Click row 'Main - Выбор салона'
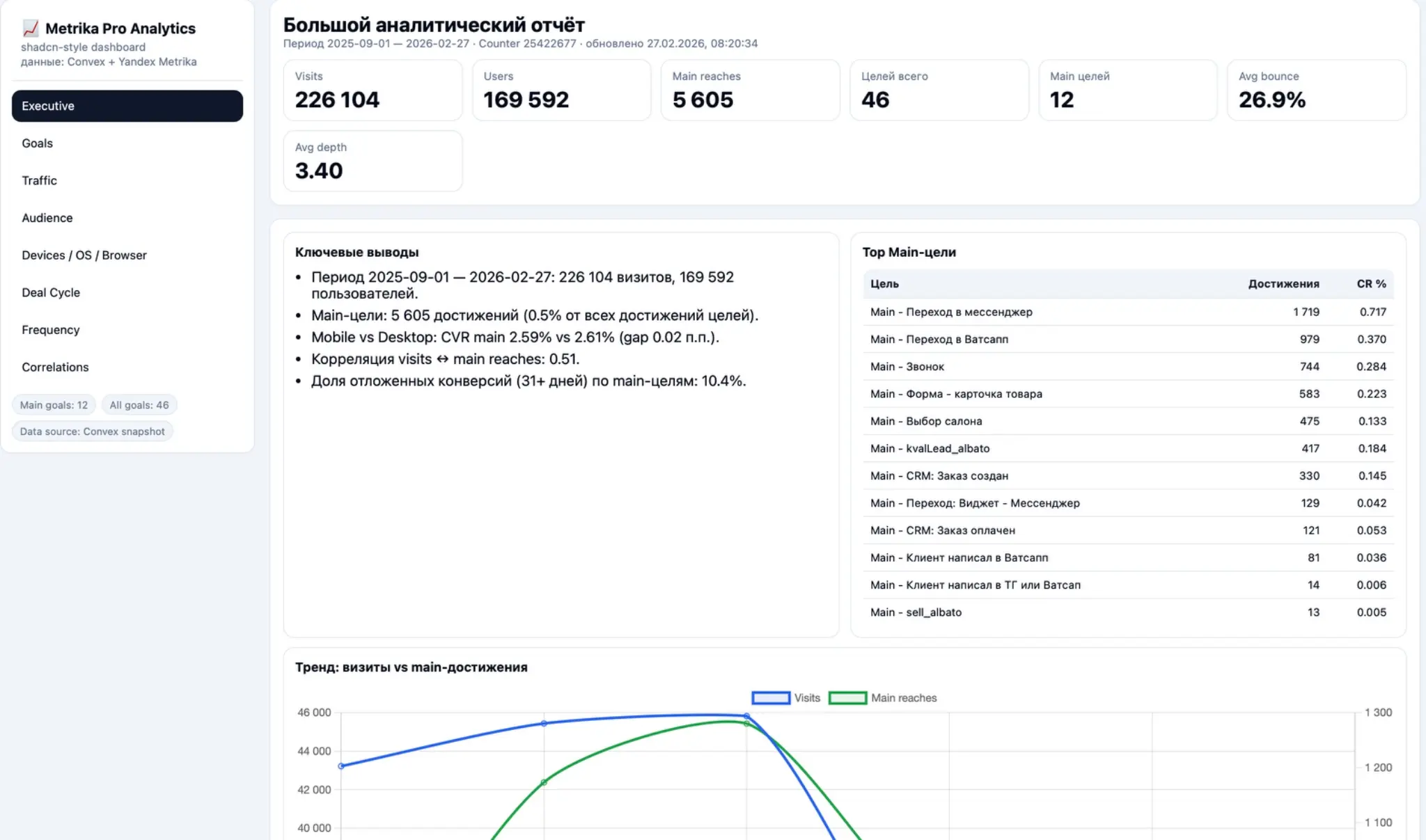The image size is (1426, 840). pos(1128,421)
